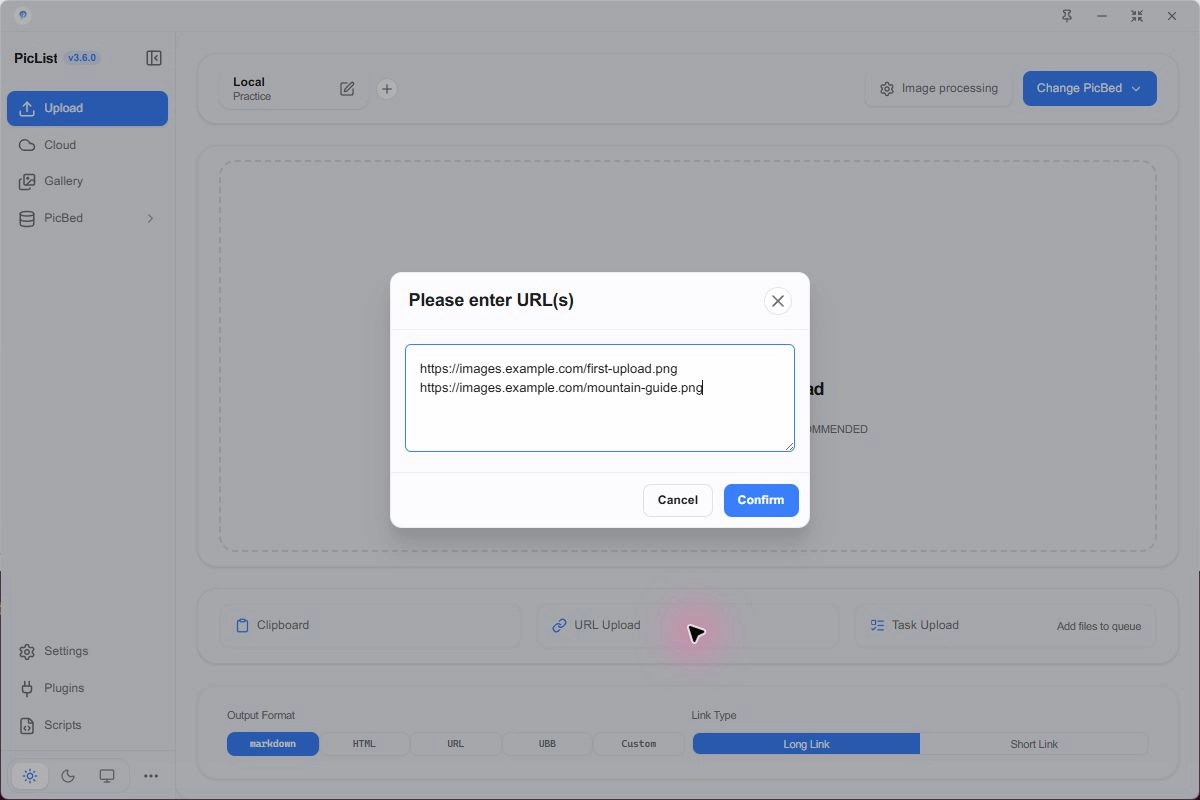Click the Settings gear icon in sidebar

pyautogui.click(x=27, y=652)
